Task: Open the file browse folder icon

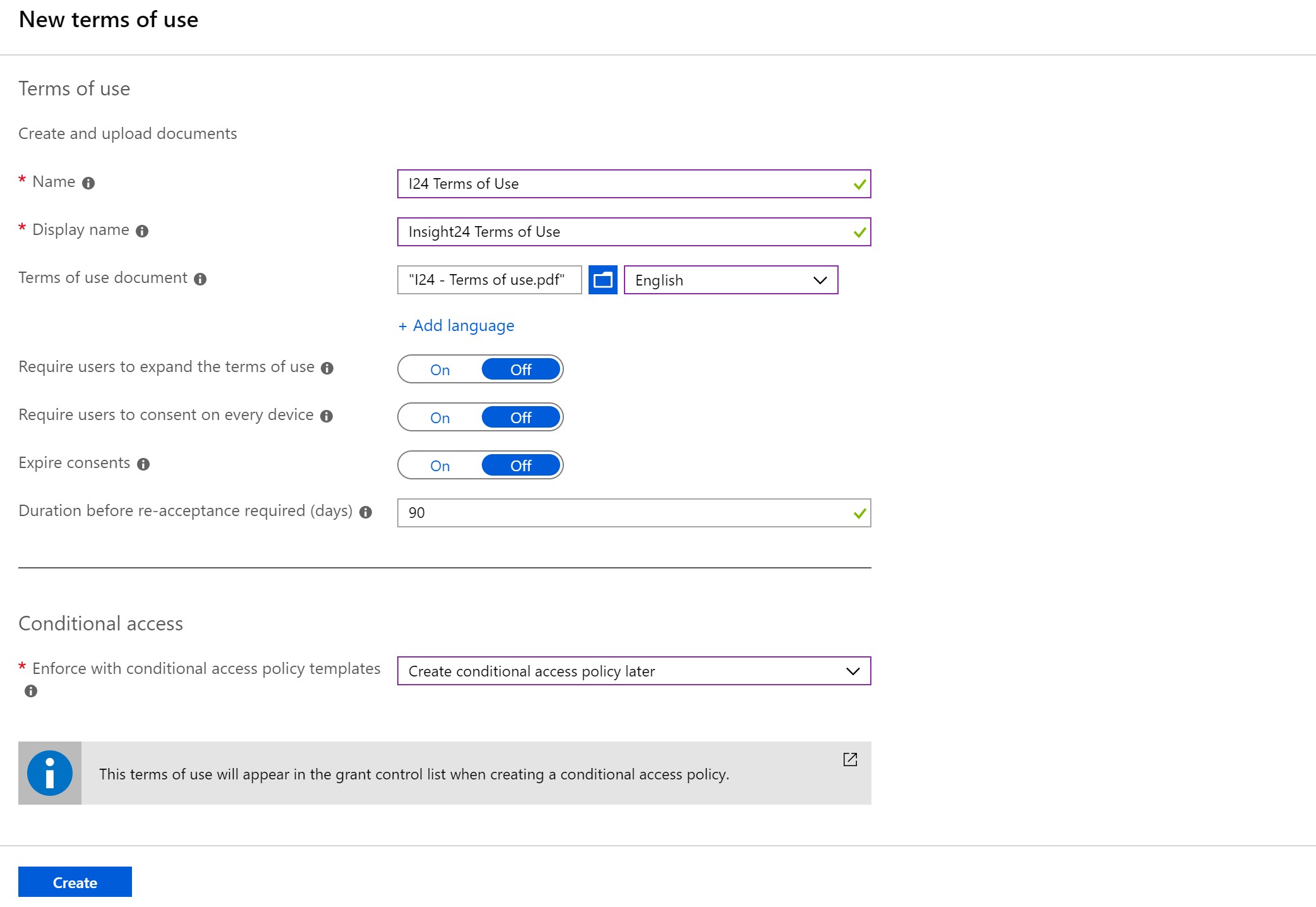Action: [602, 280]
